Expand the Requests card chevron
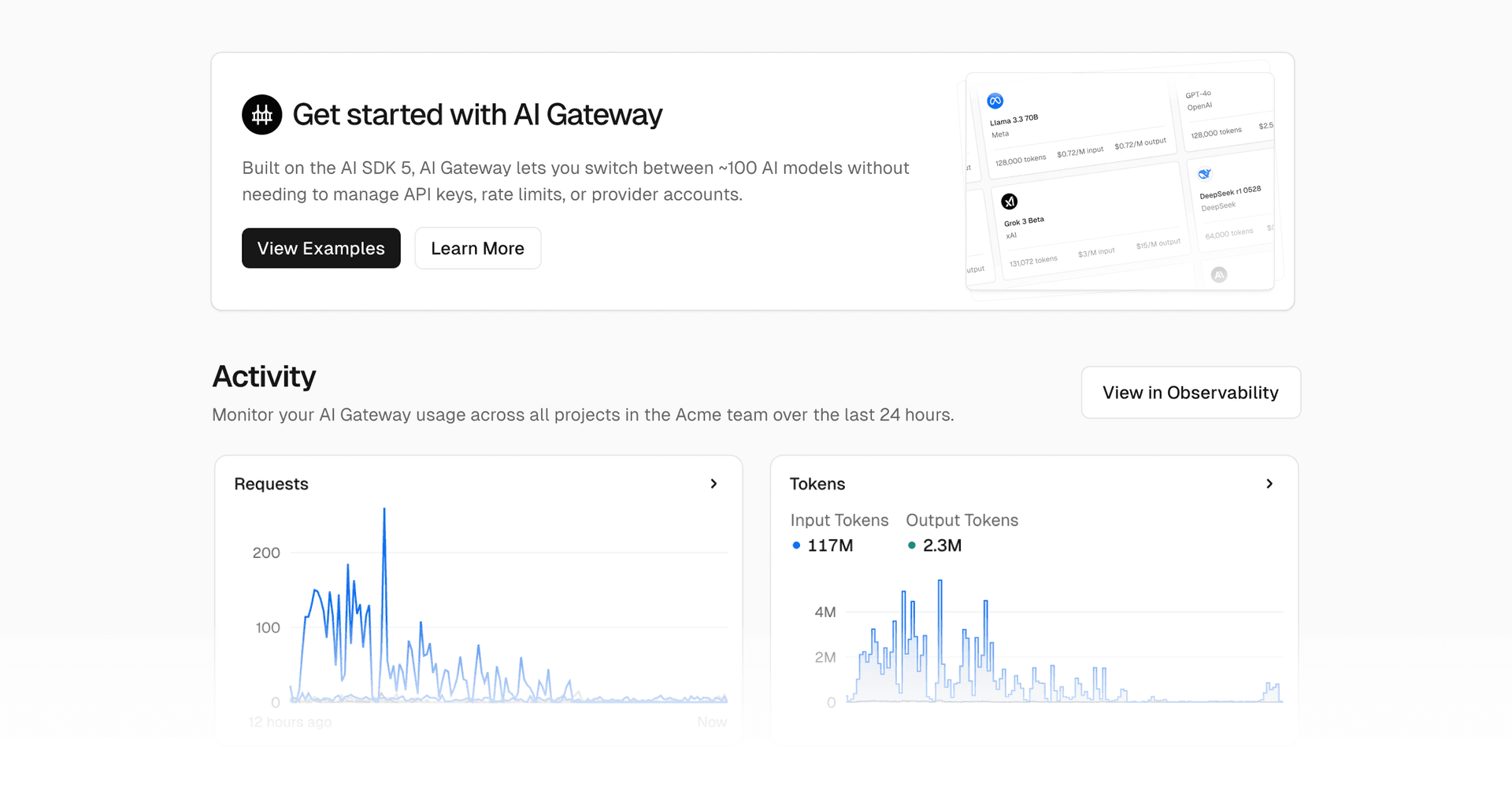This screenshot has width=1512, height=791. 713,484
